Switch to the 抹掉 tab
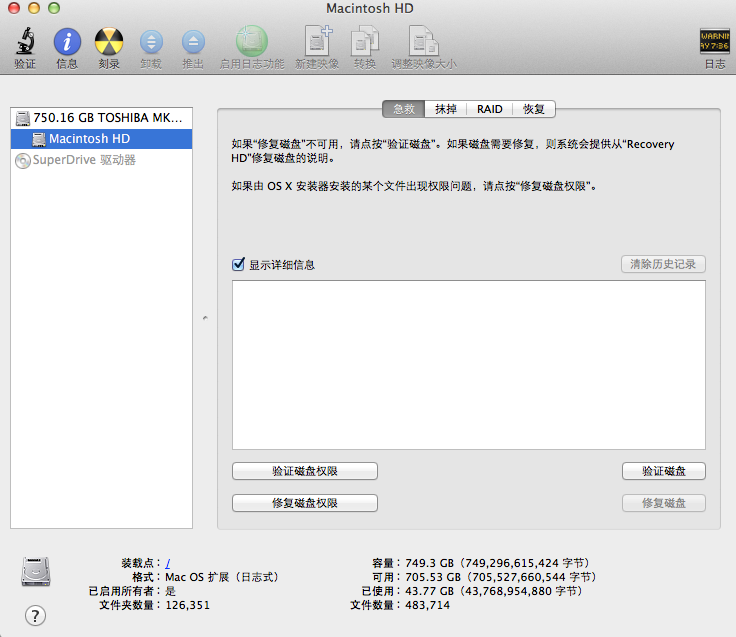The height and width of the screenshot is (637, 736). [x=445, y=109]
